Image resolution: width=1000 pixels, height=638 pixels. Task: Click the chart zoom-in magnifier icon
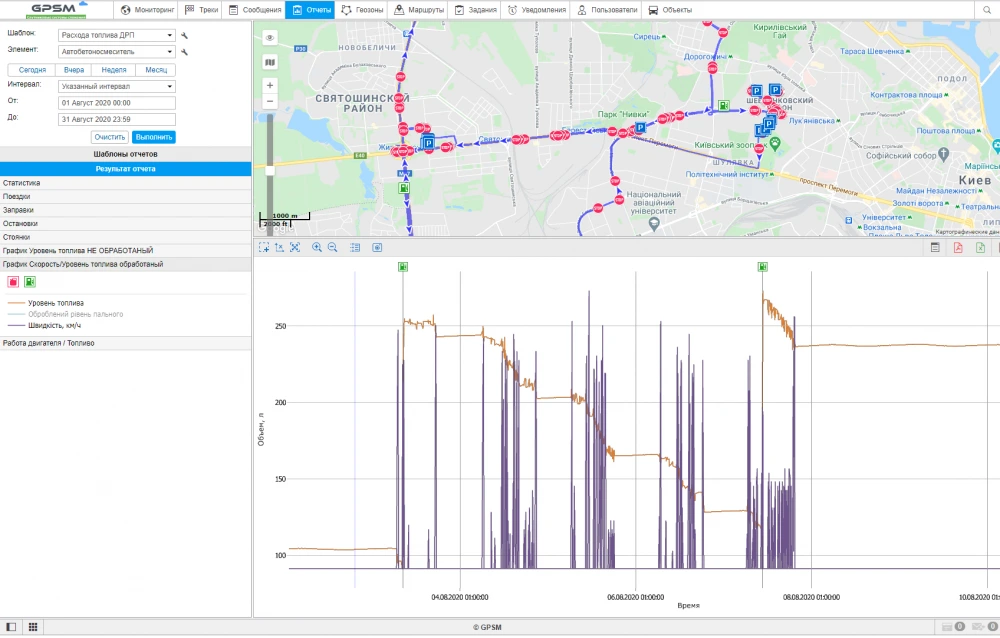pos(317,247)
